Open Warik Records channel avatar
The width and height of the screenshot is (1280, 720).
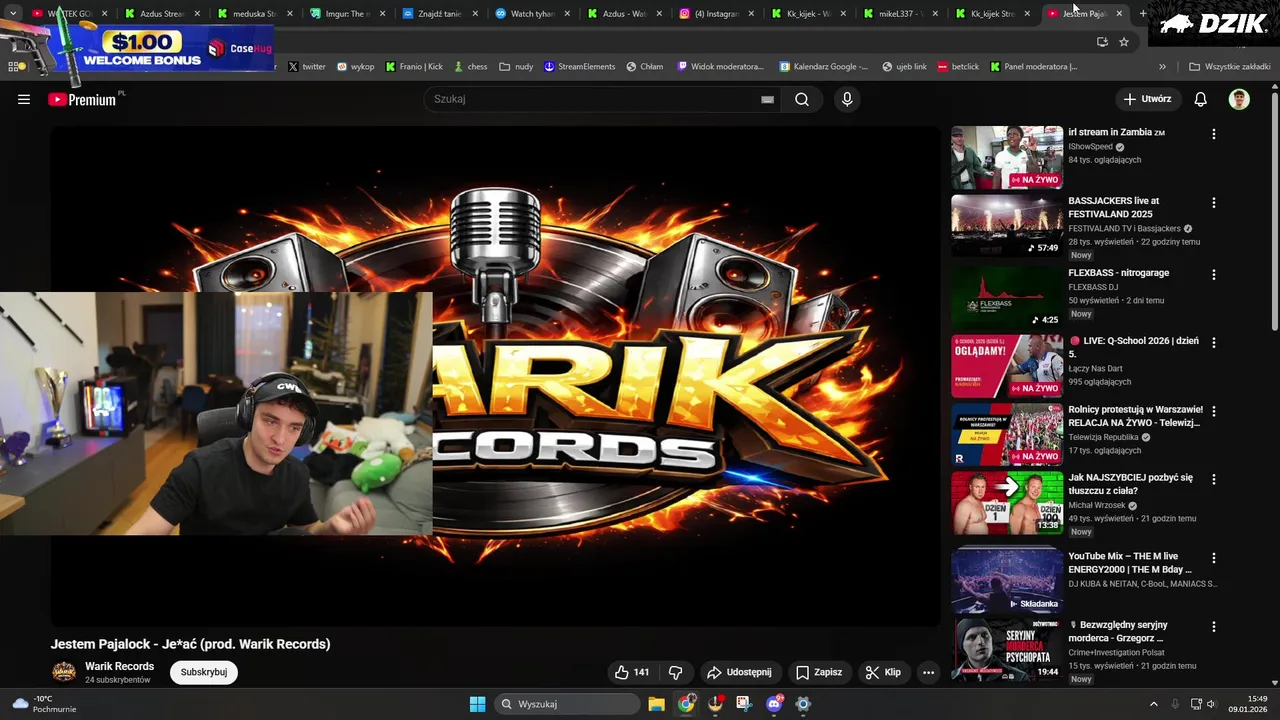coord(64,672)
